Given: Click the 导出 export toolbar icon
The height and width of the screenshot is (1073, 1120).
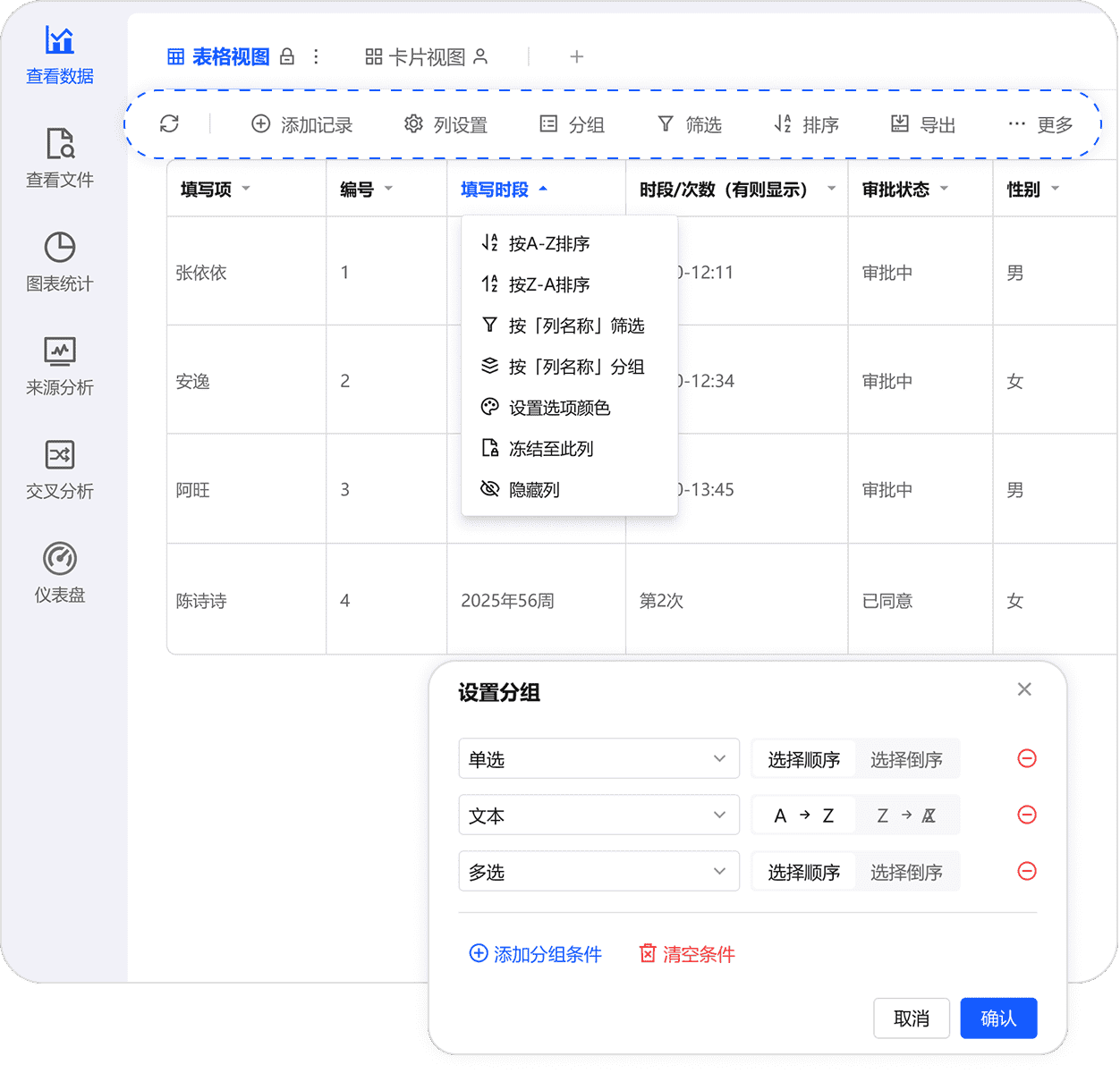Looking at the screenshot, I should (900, 124).
